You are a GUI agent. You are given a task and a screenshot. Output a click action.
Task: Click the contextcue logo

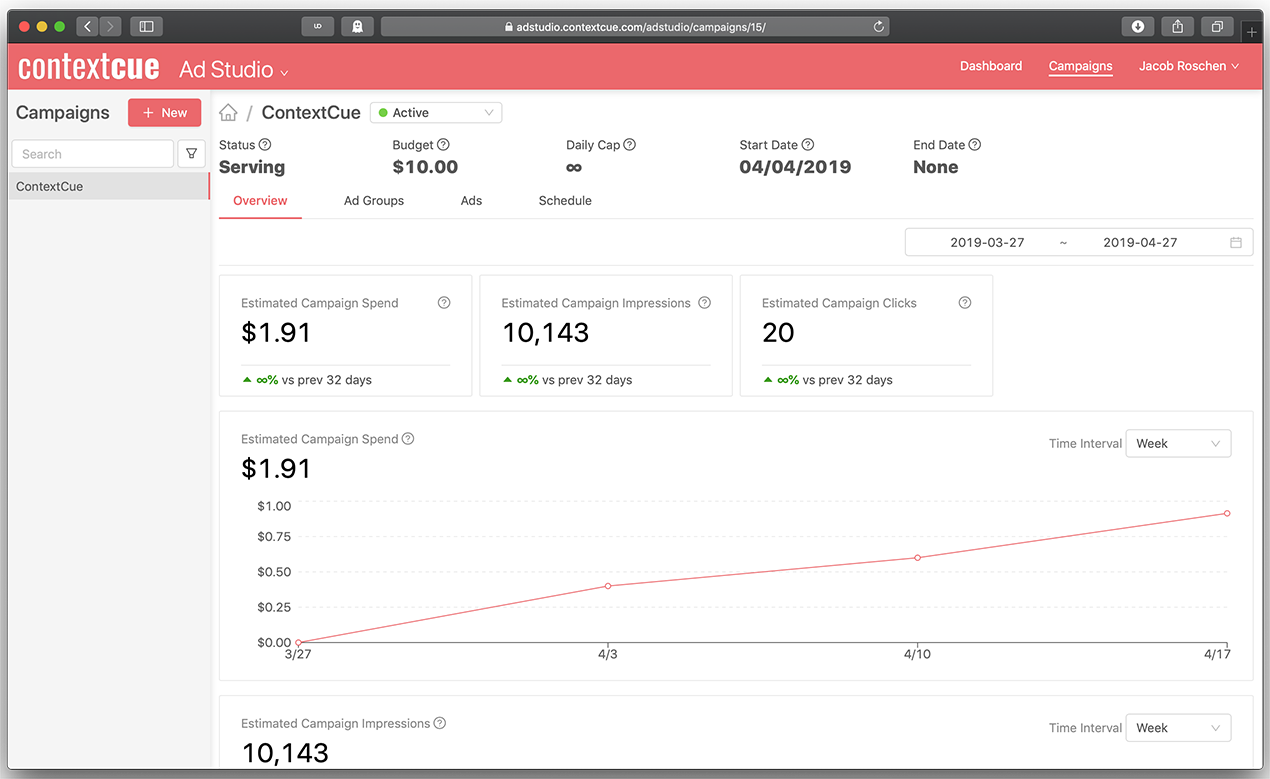89,67
